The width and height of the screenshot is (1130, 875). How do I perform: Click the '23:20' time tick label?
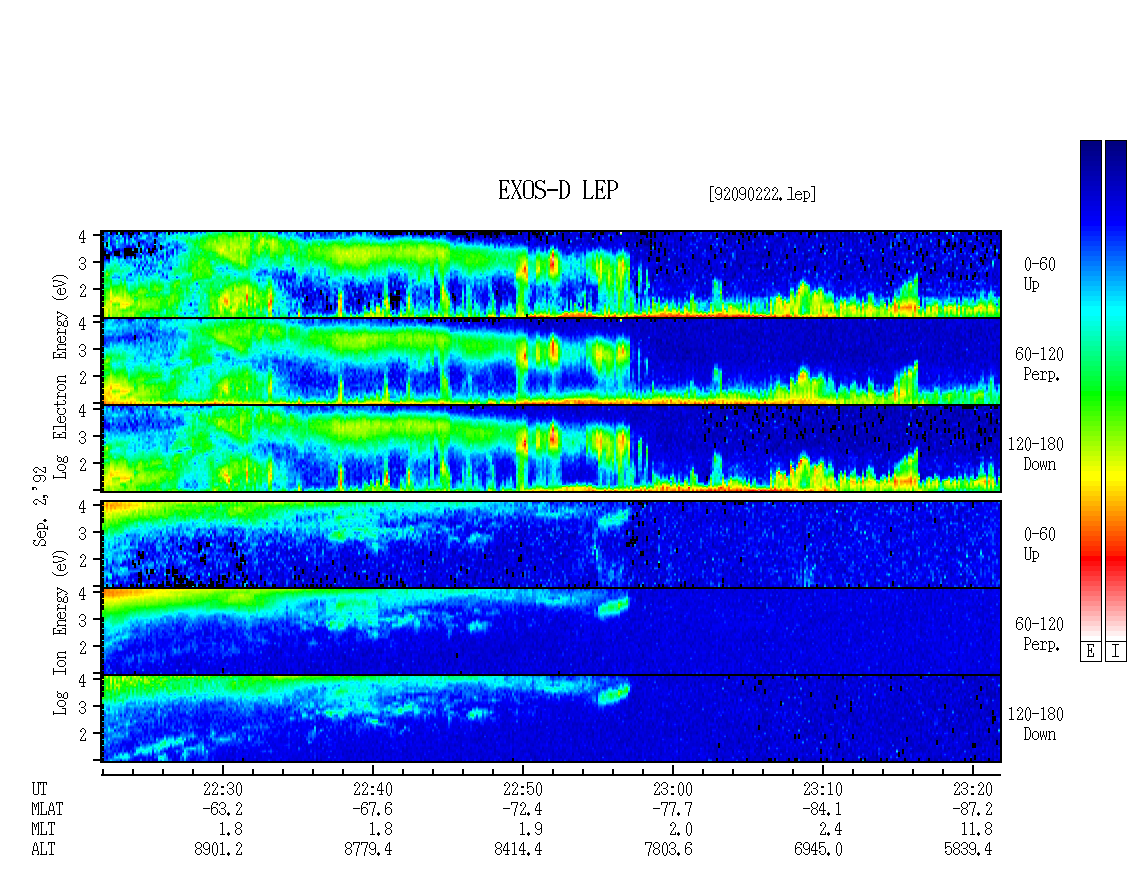[972, 789]
